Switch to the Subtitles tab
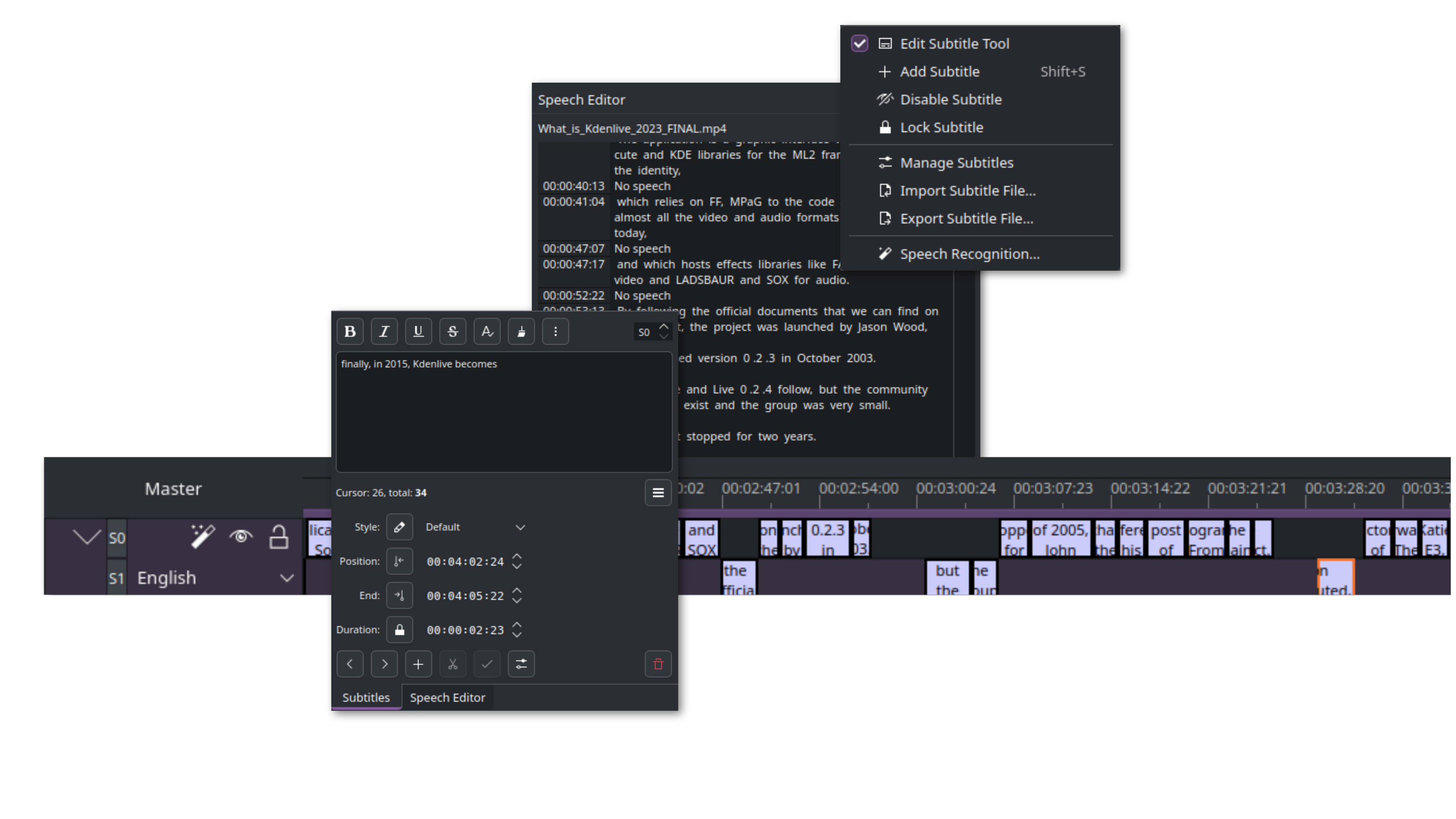 click(366, 698)
